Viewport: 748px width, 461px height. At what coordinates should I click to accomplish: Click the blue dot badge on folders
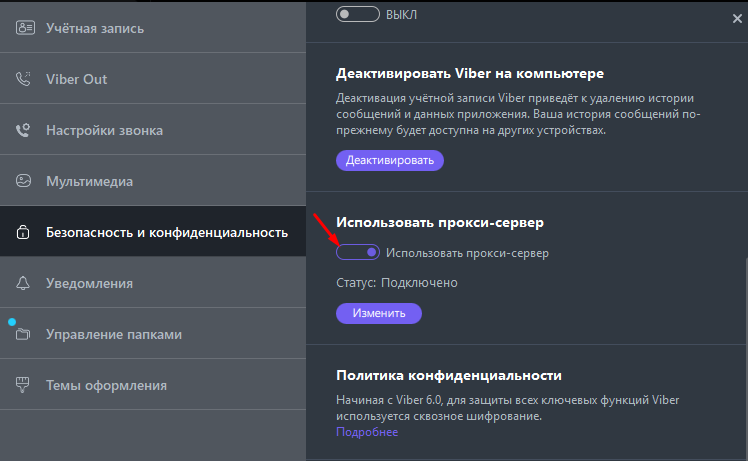click(12, 322)
